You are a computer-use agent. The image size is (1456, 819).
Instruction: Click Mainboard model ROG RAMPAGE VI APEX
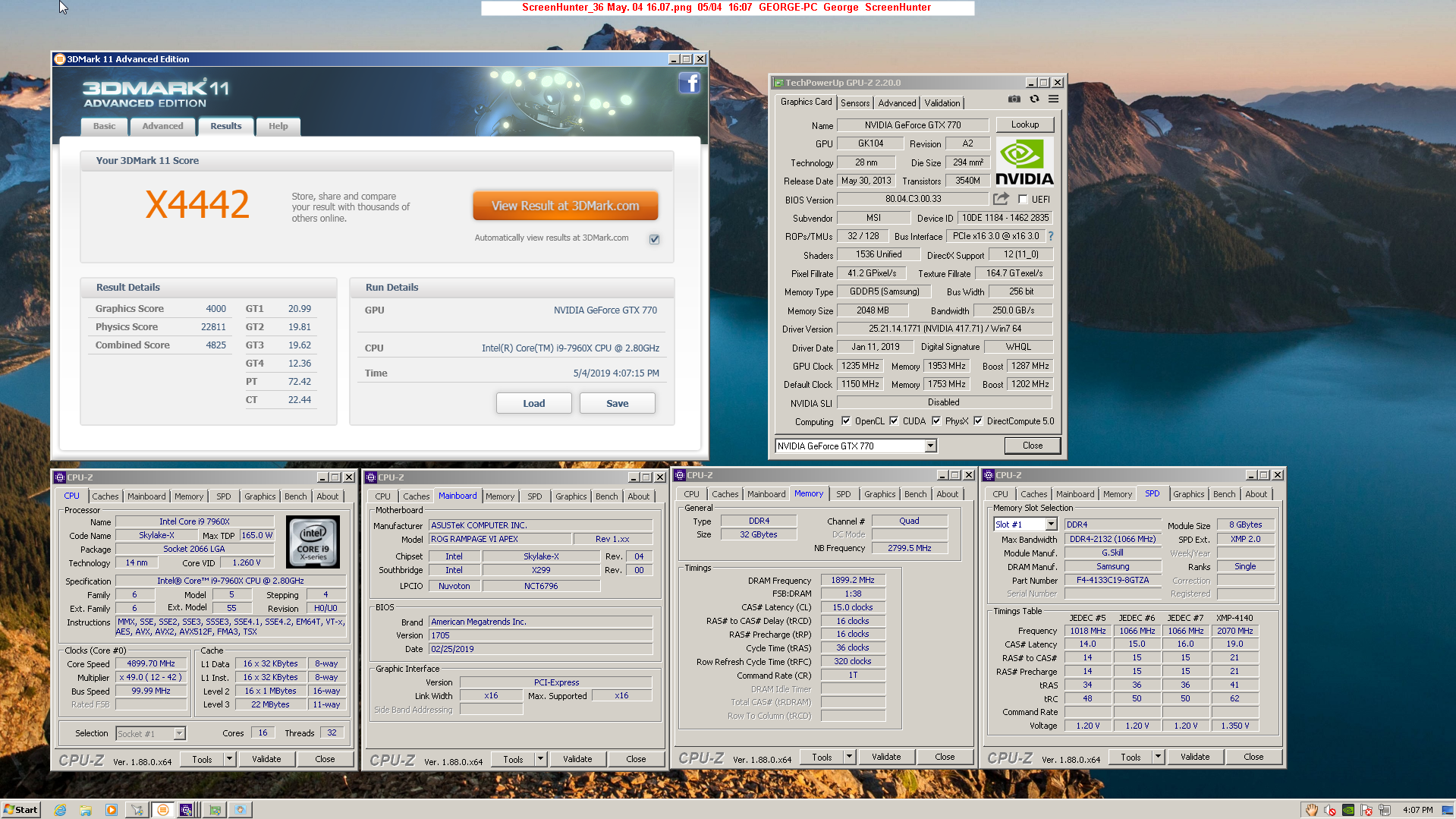pos(499,539)
